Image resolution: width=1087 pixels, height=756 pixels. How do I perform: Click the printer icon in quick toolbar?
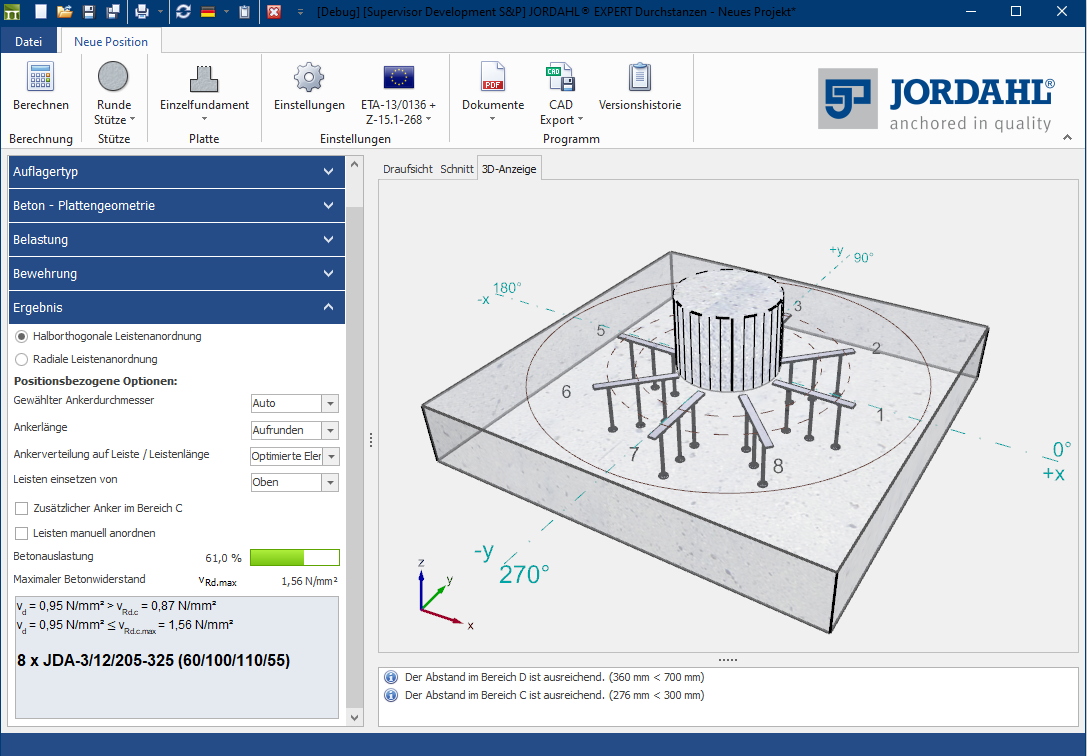[x=141, y=11]
